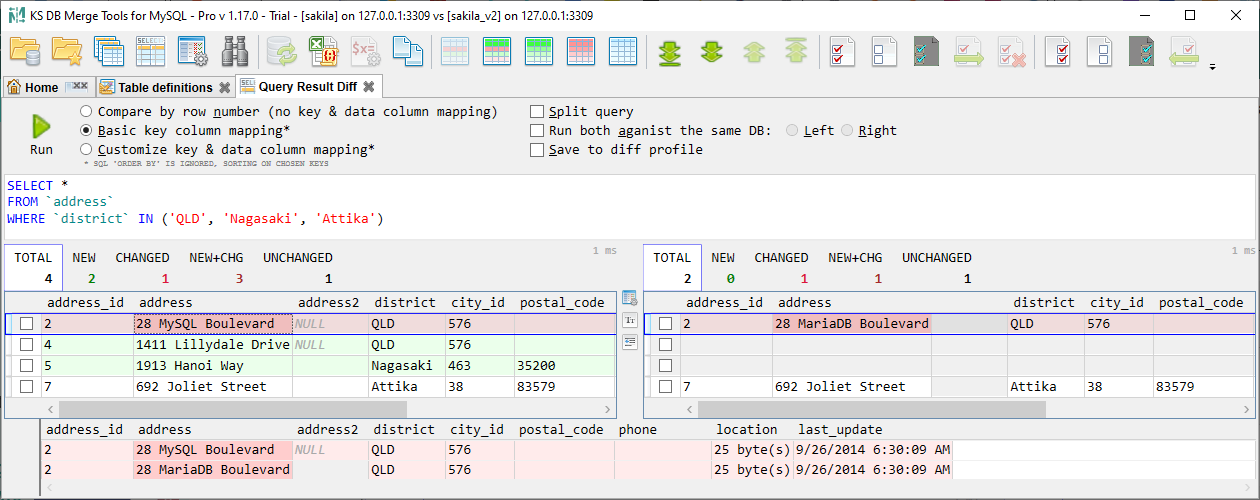Click postal code '35200' cell
This screenshot has width=1260, height=500.
[565, 366]
